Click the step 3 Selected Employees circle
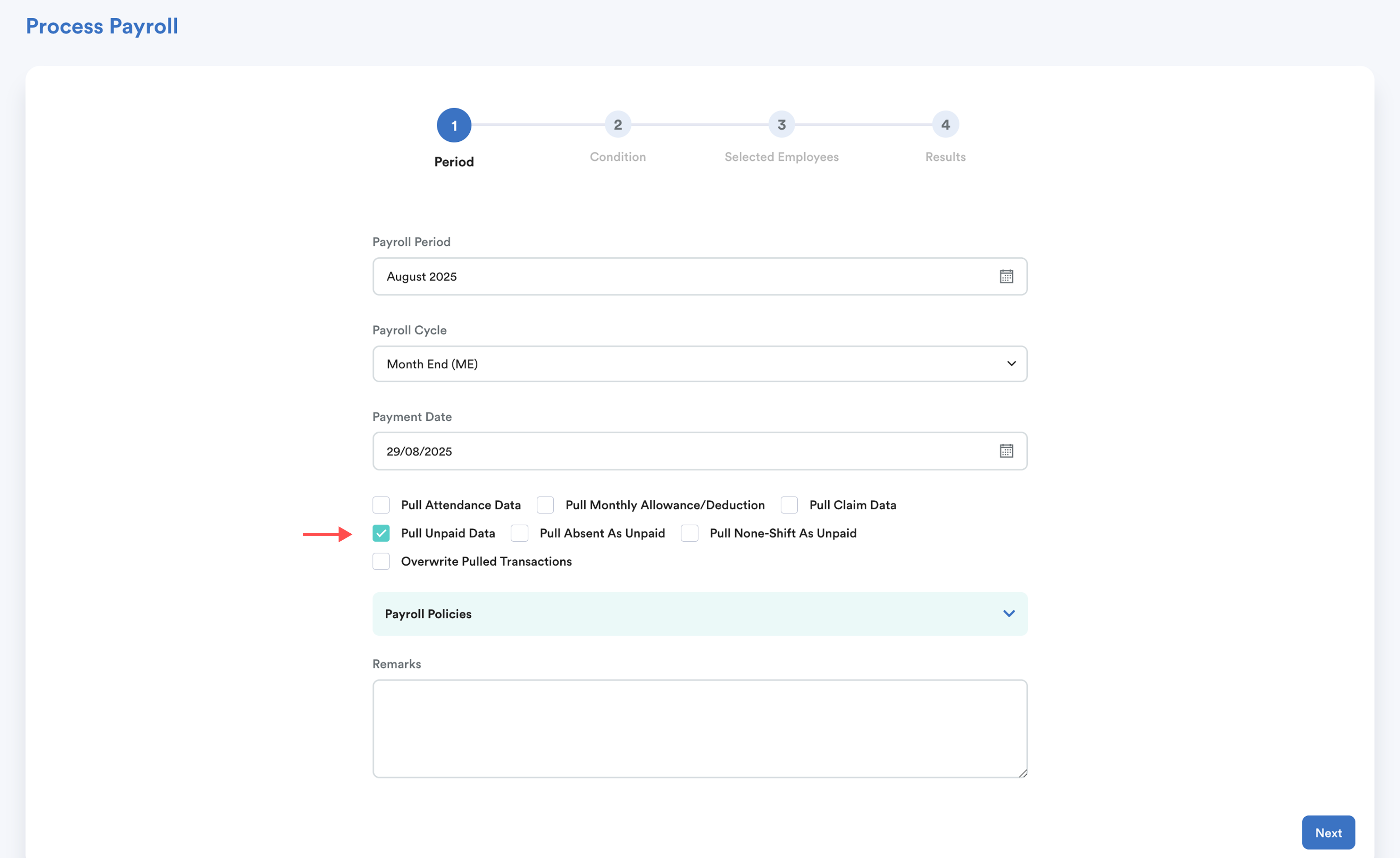 (x=781, y=124)
